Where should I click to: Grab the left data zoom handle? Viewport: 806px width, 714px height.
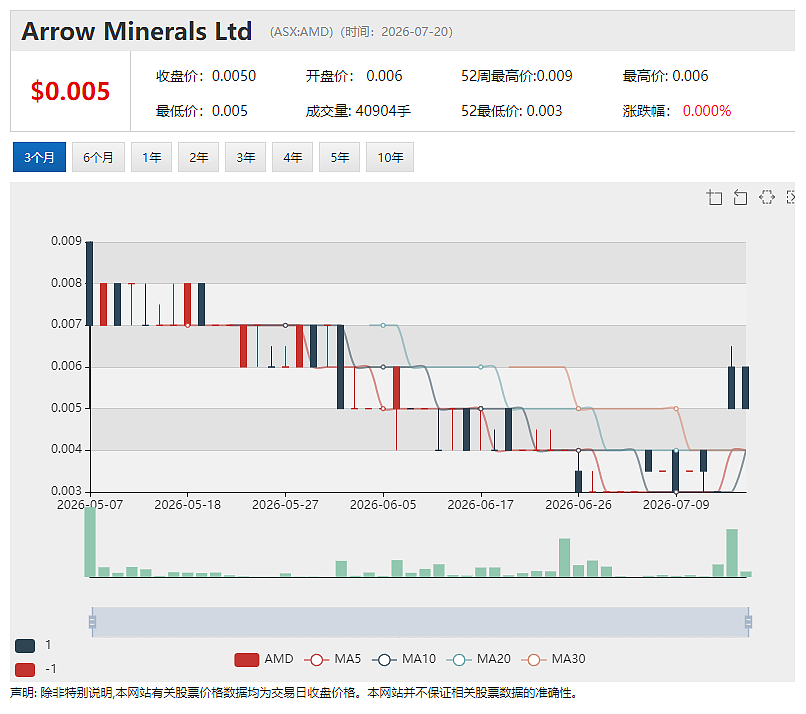click(x=93, y=622)
